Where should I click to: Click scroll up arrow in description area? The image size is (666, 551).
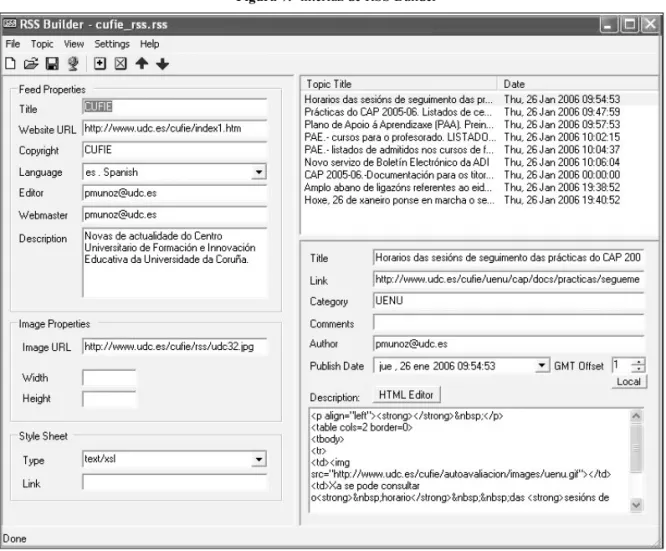[636, 416]
